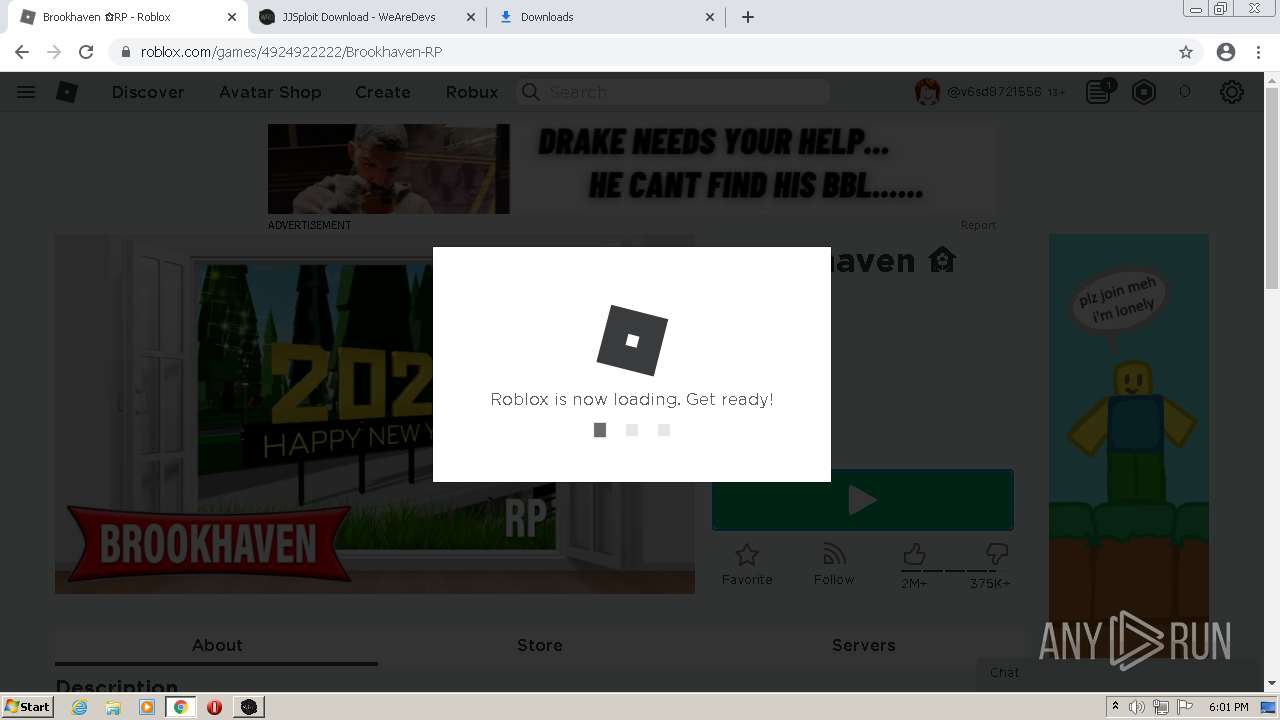Select the About tab
Screen dimensions: 1280x720
coord(217,645)
